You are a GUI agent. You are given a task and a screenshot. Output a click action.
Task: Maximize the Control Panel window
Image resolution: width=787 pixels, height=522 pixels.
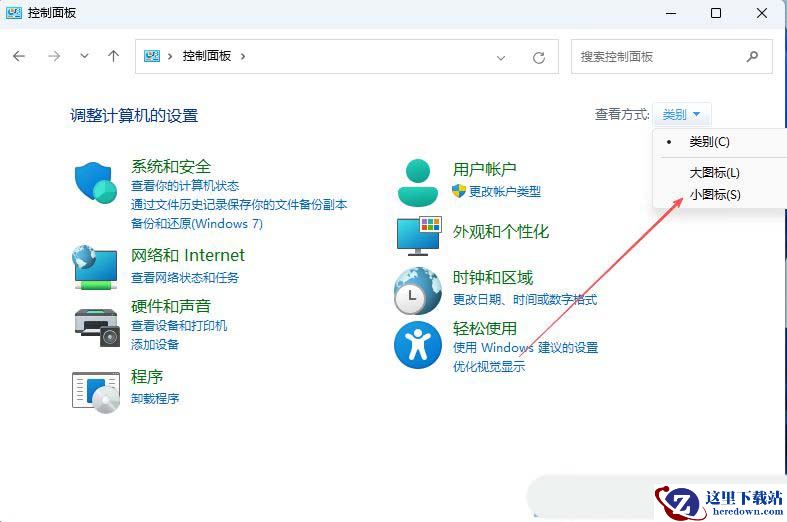716,13
